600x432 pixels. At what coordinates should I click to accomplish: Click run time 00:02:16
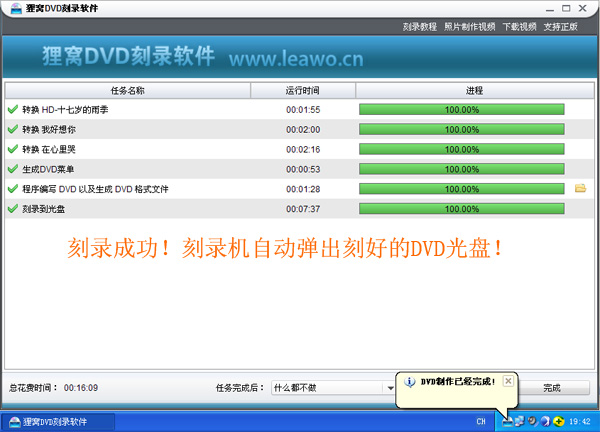point(303,150)
